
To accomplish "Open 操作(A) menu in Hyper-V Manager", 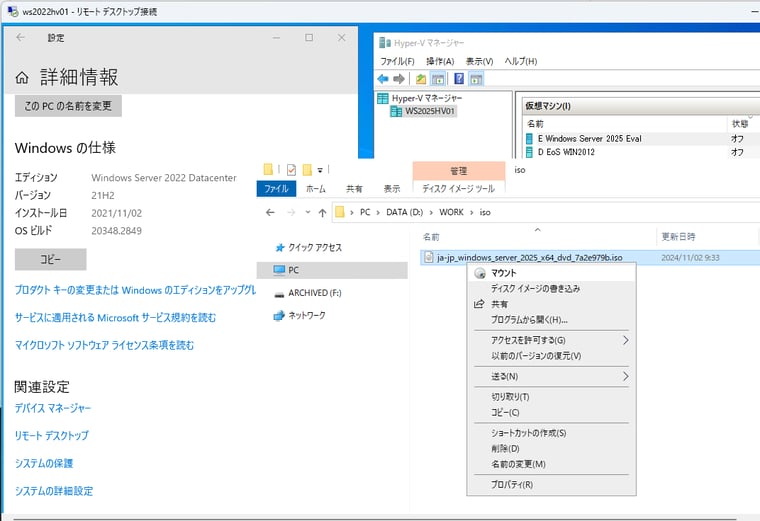I will click(x=440, y=62).
